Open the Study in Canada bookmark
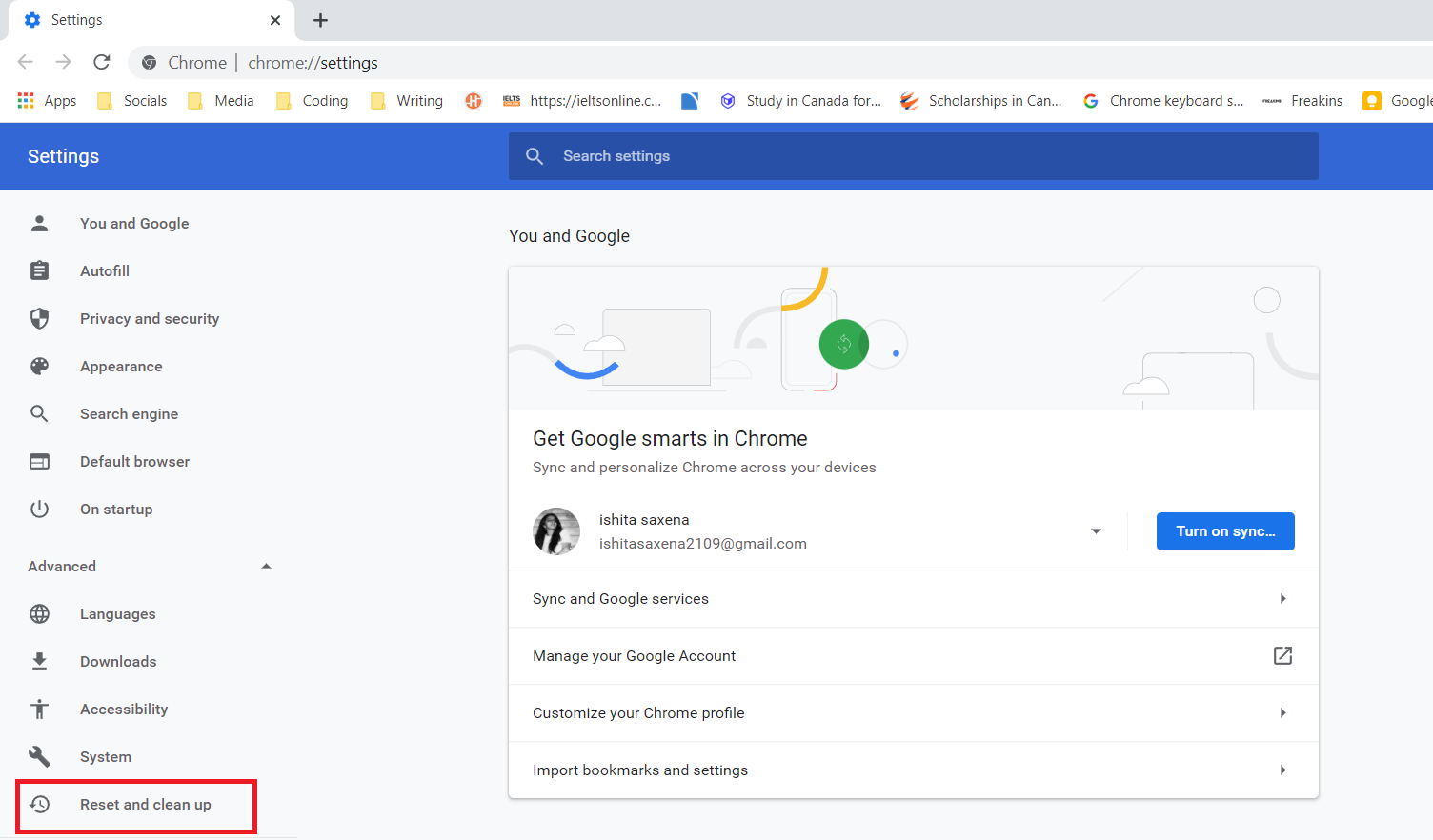 click(800, 101)
